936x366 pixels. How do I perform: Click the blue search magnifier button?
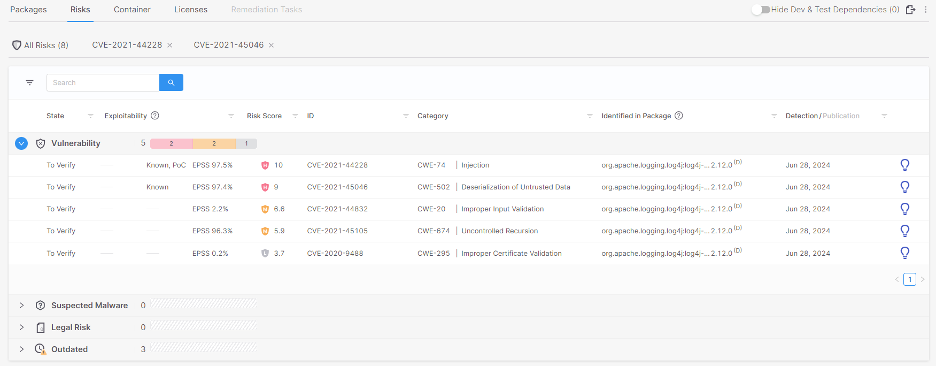pyautogui.click(x=171, y=82)
